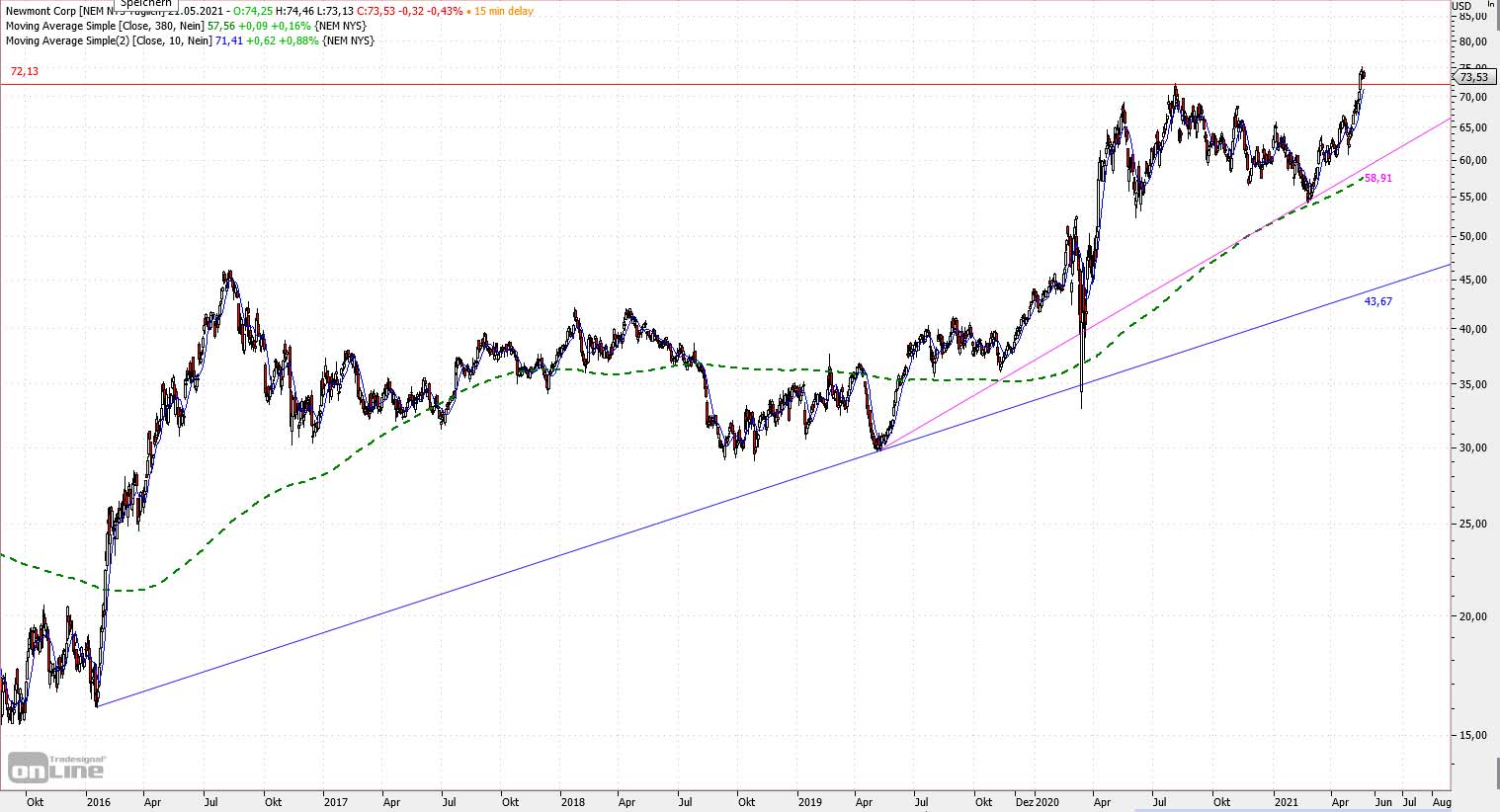Click the 2017 label on time axis
1500x812 pixels.
click(336, 802)
